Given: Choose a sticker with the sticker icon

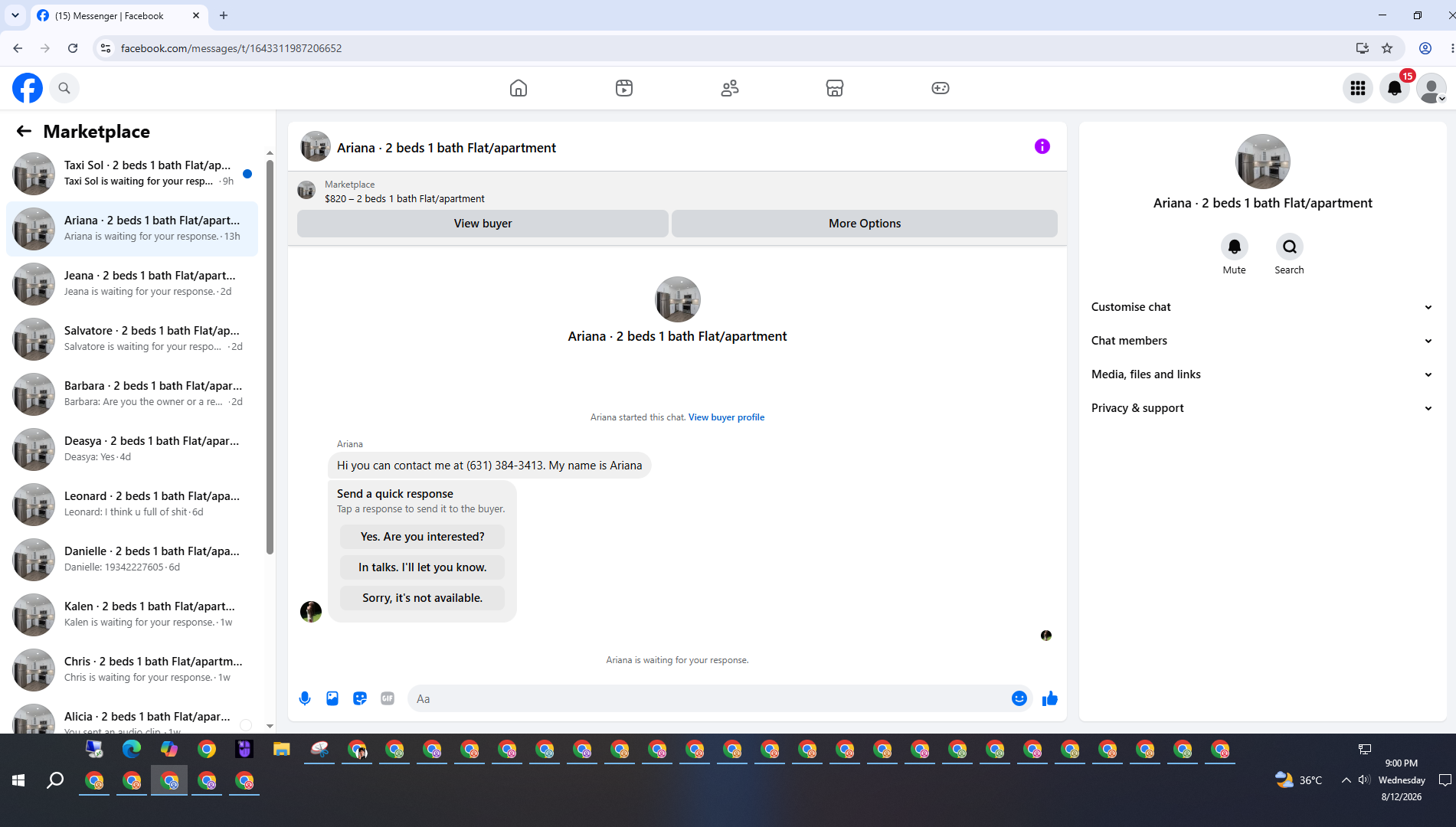Looking at the screenshot, I should (x=360, y=698).
